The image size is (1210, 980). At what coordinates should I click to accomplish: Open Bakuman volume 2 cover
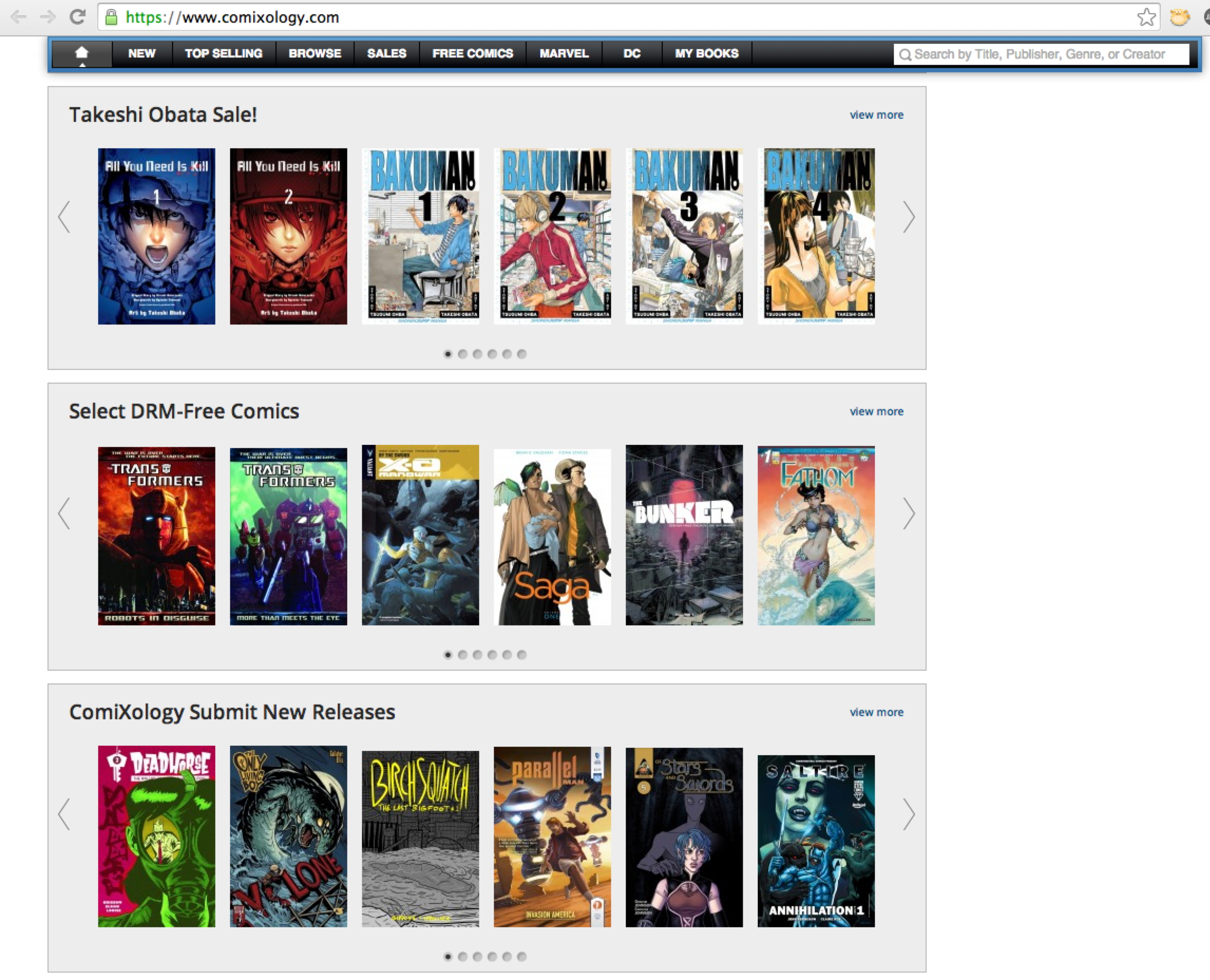point(552,236)
